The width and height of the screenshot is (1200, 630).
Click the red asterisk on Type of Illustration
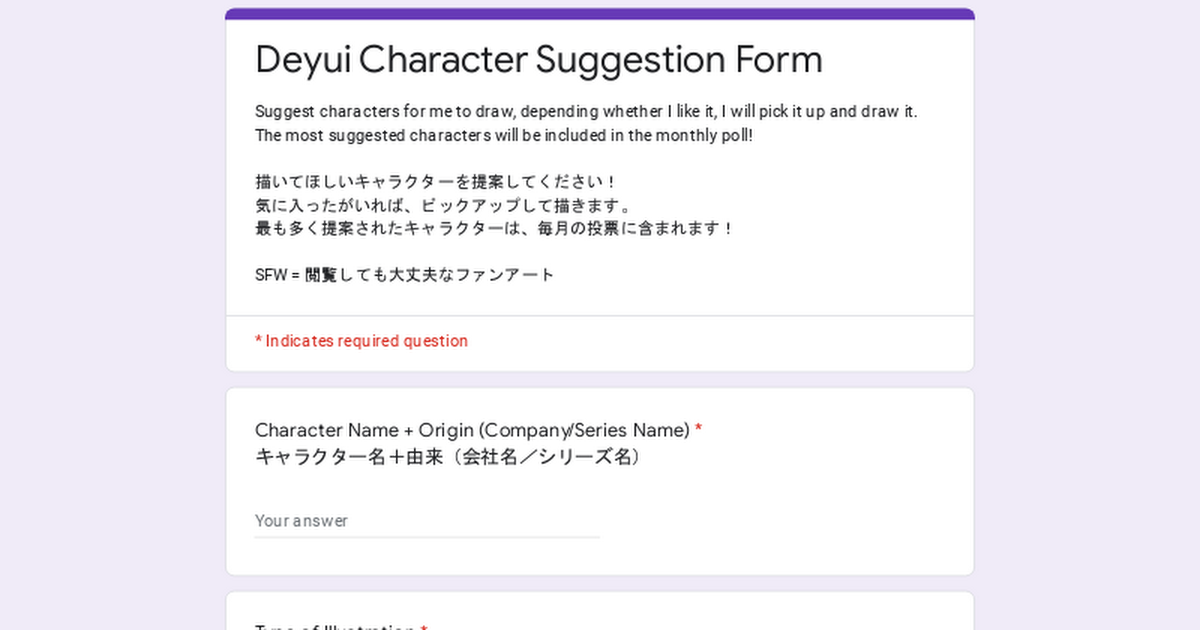pyautogui.click(x=424, y=627)
